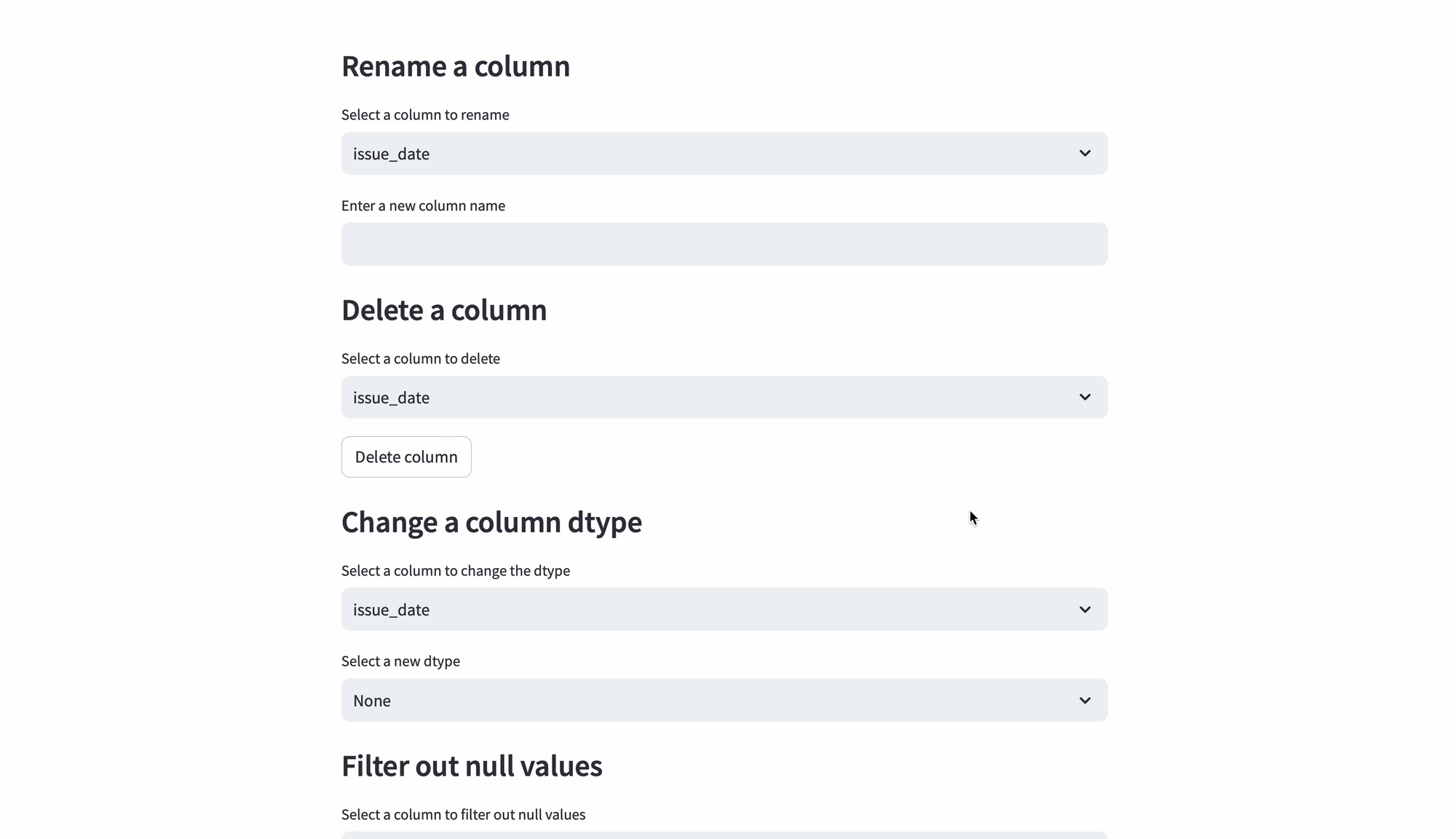Click the chevron on the new dtype selector
The image size is (1456, 839).
tap(1085, 700)
